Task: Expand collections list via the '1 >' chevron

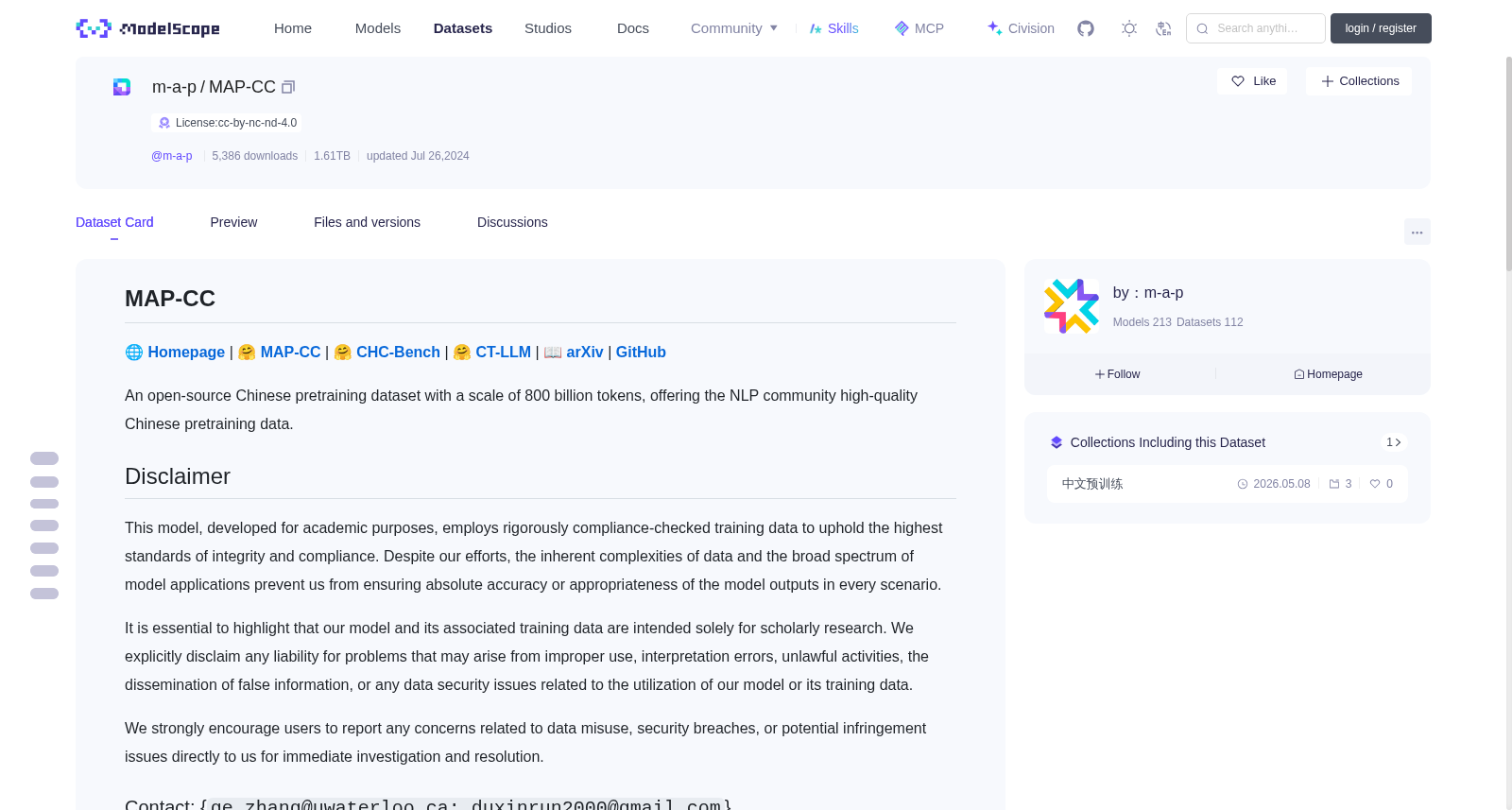Action: [x=1394, y=442]
